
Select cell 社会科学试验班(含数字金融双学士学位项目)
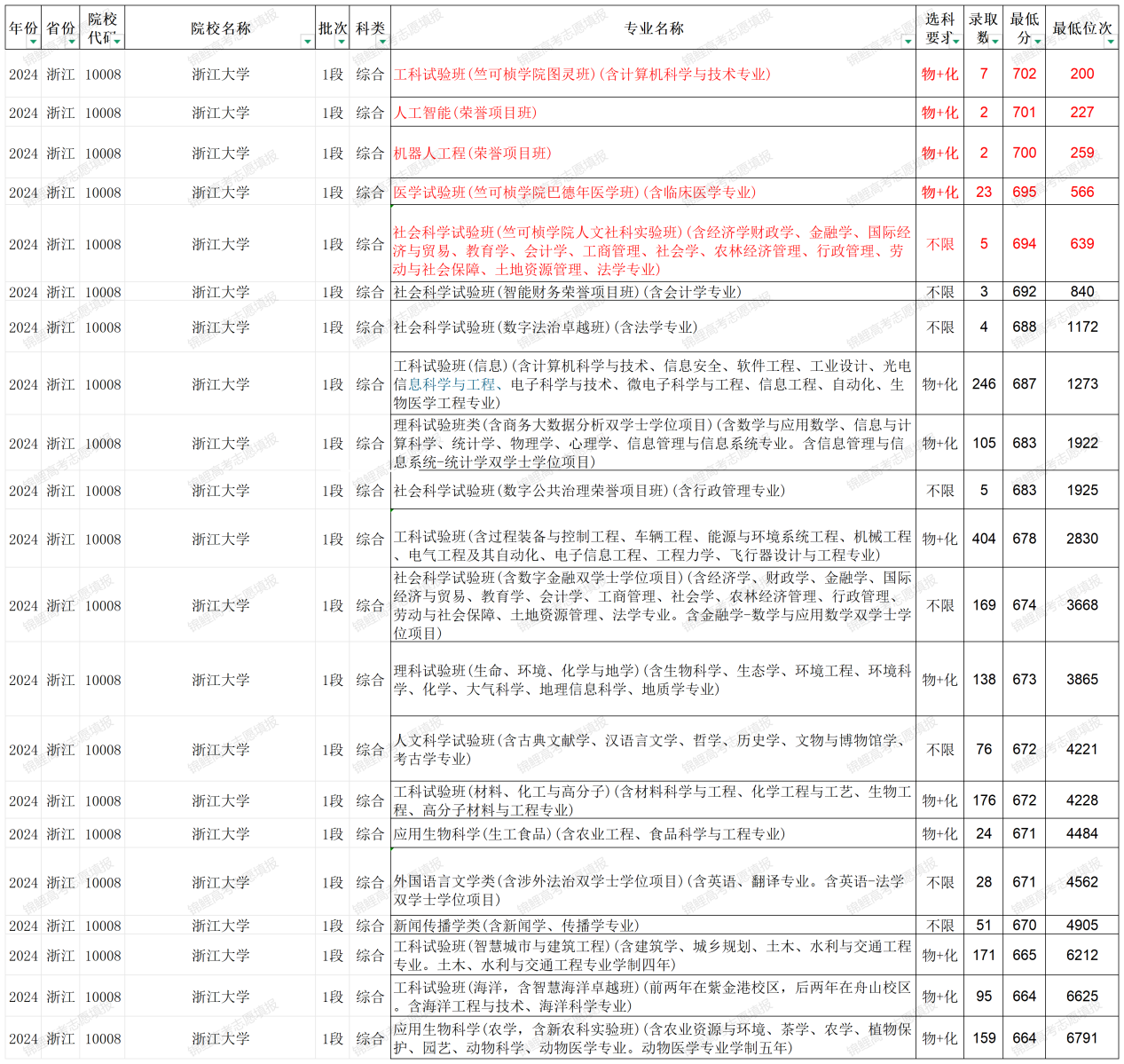[x=653, y=605]
